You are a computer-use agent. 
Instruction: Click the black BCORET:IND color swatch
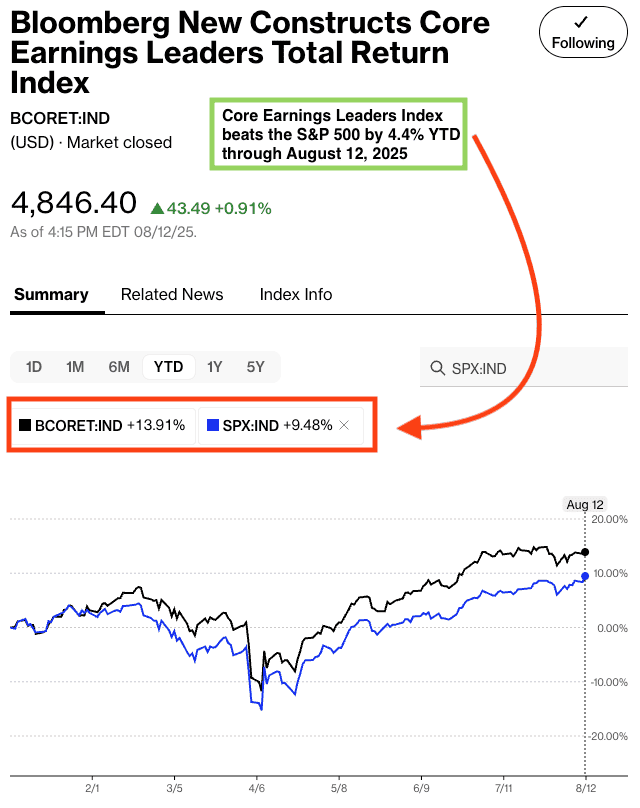pyautogui.click(x=25, y=425)
